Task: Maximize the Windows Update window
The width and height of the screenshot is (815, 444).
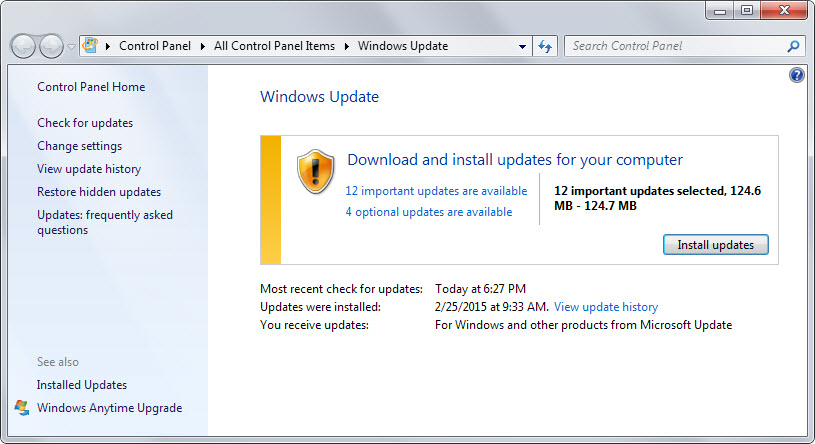Action: 747,10
